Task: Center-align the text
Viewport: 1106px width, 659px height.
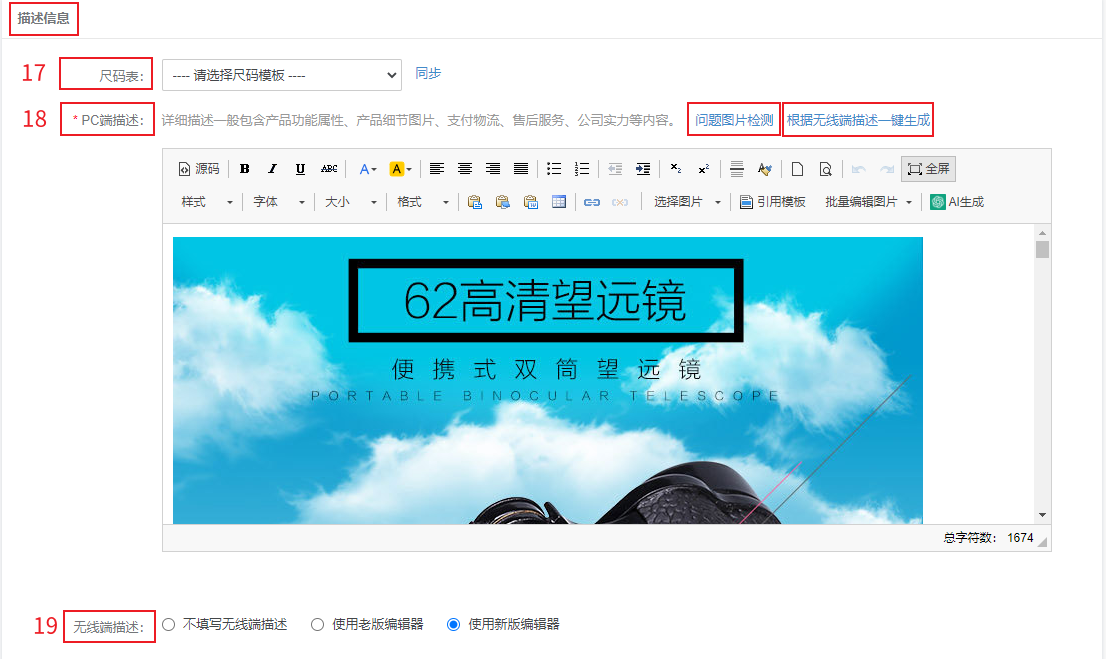Action: [465, 169]
